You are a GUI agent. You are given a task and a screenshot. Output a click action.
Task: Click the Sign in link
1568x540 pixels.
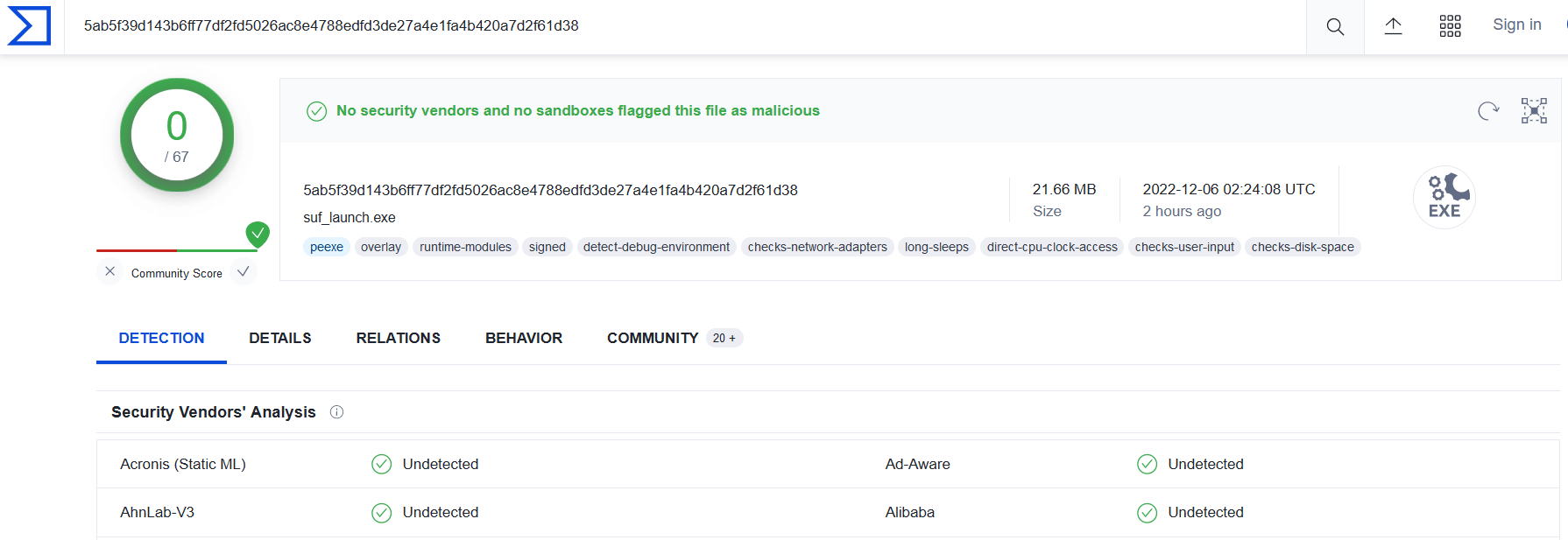click(1516, 25)
